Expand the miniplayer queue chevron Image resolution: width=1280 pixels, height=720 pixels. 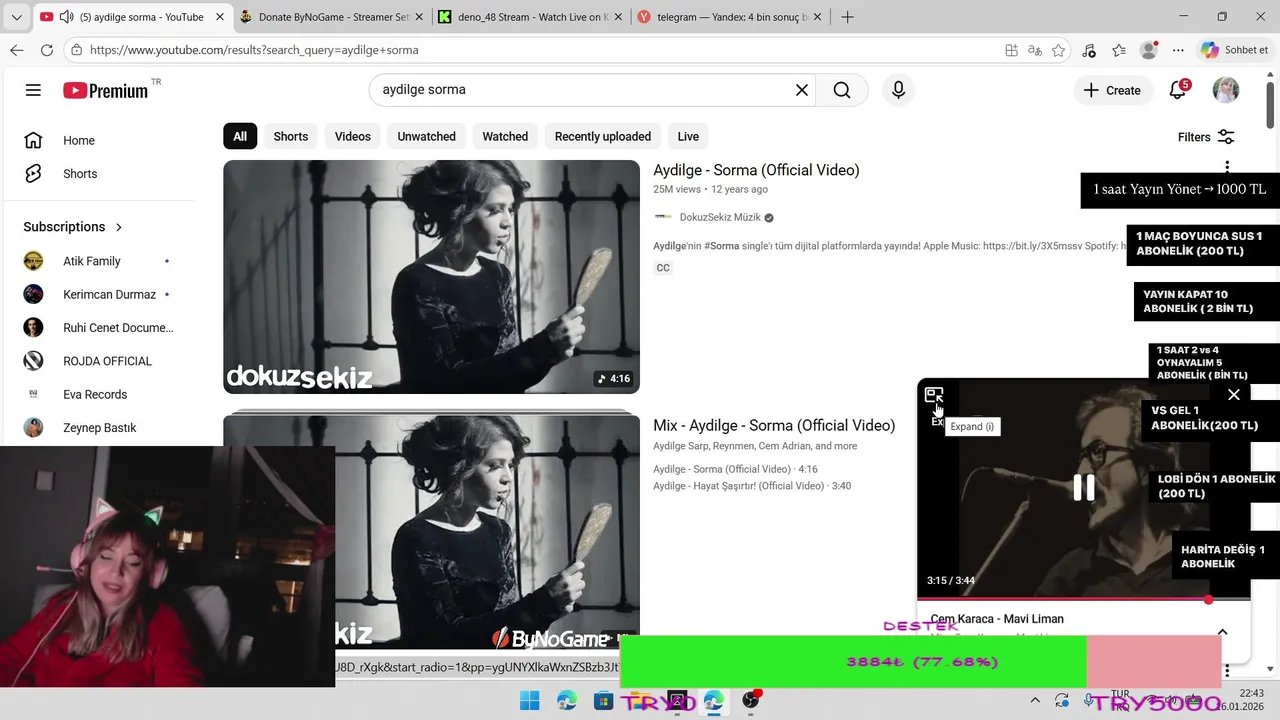[1222, 632]
